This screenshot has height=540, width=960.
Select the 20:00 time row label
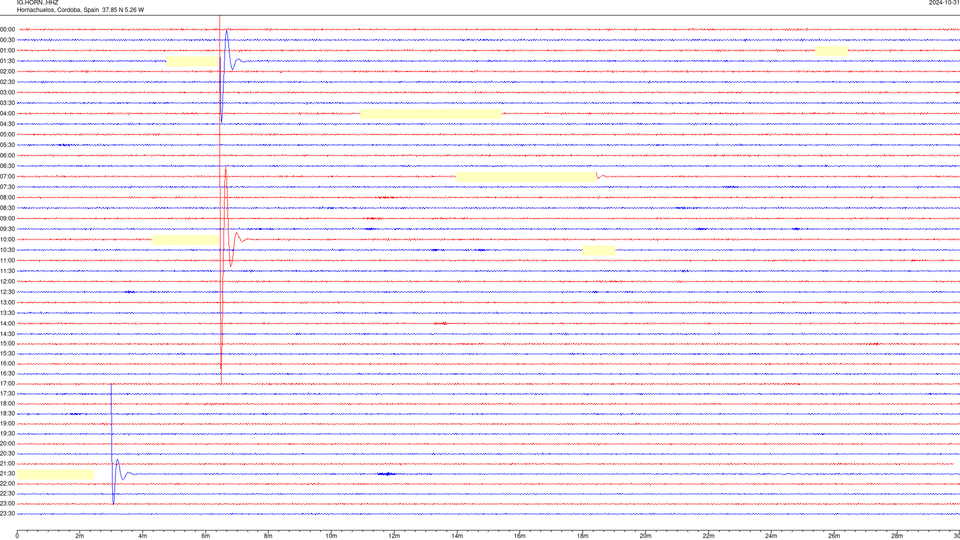[x=7, y=444]
